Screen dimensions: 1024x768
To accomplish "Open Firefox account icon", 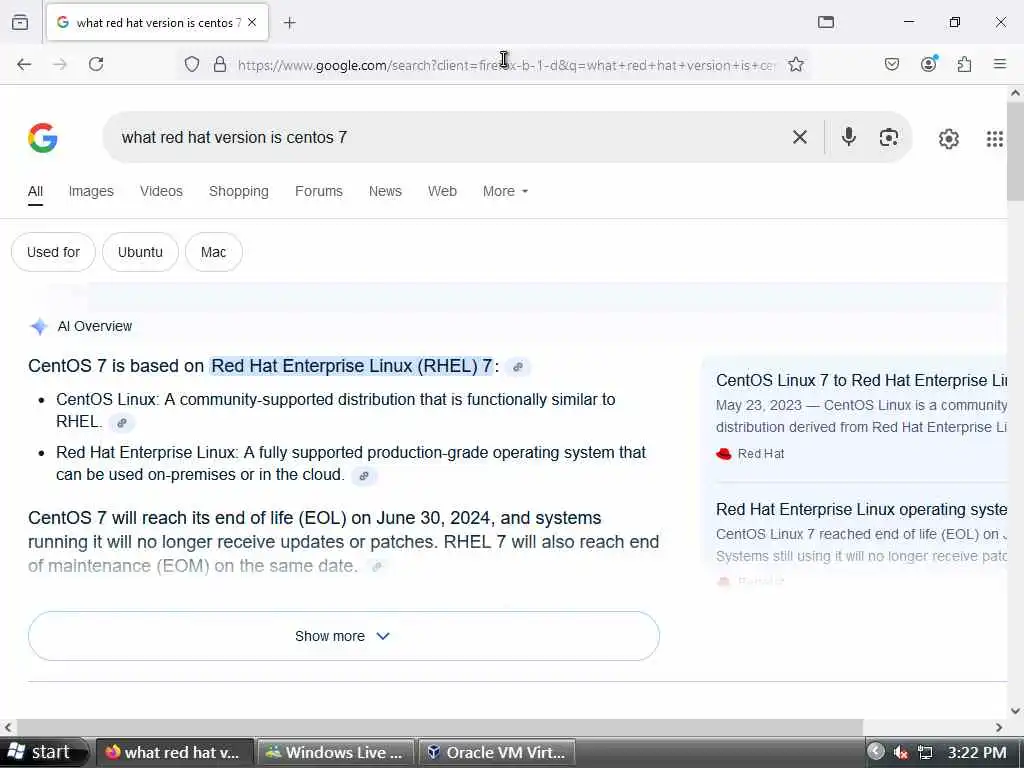I will click(929, 63).
